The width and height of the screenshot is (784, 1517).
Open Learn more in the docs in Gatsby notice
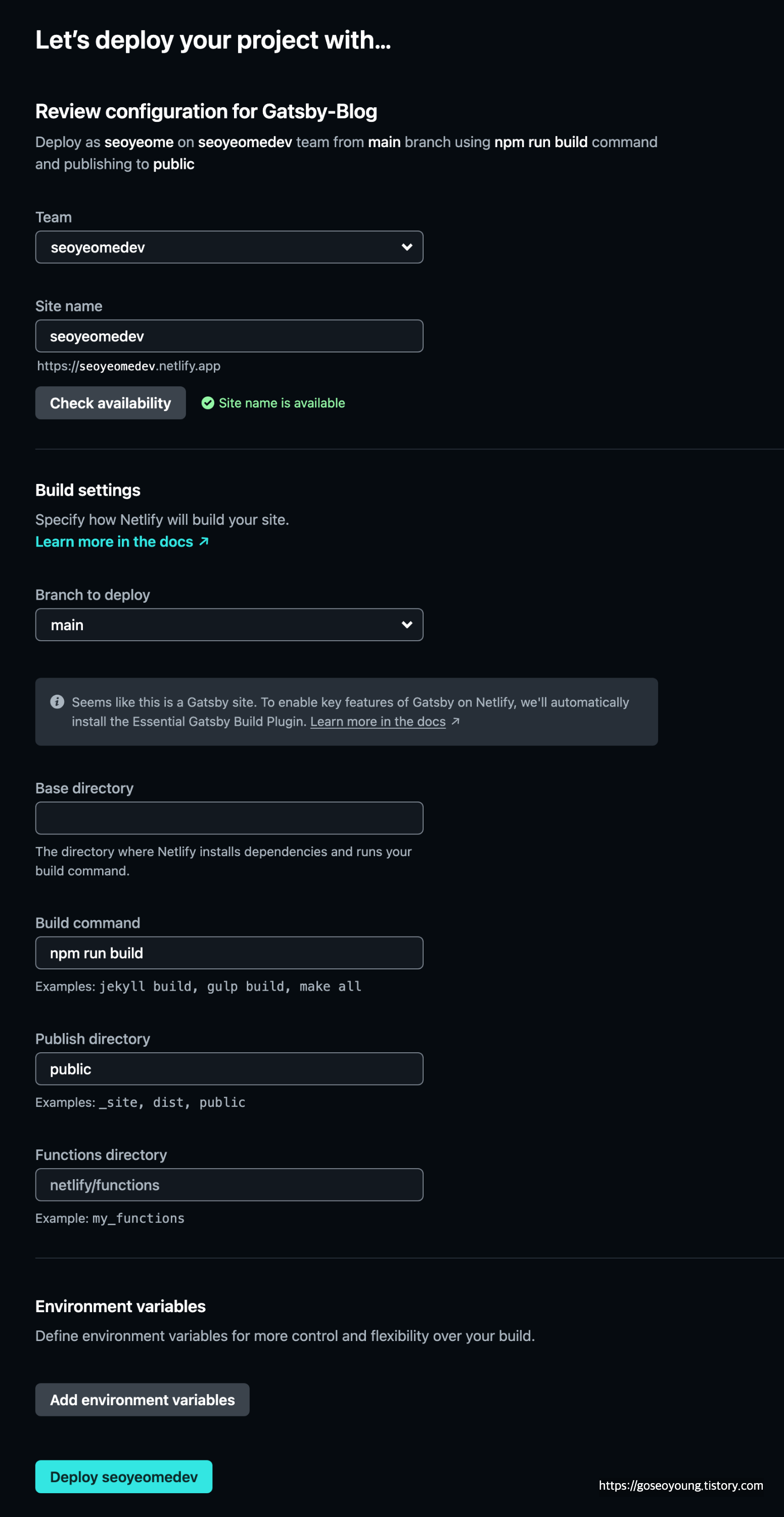click(x=378, y=722)
